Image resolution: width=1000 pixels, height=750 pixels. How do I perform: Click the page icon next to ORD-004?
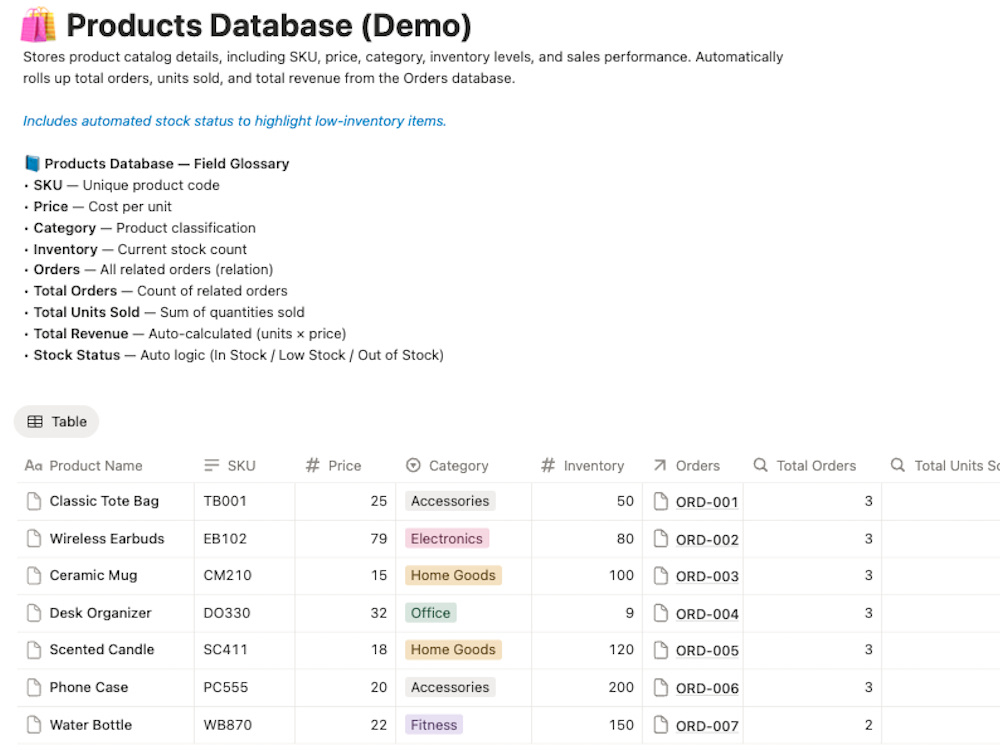[661, 614]
